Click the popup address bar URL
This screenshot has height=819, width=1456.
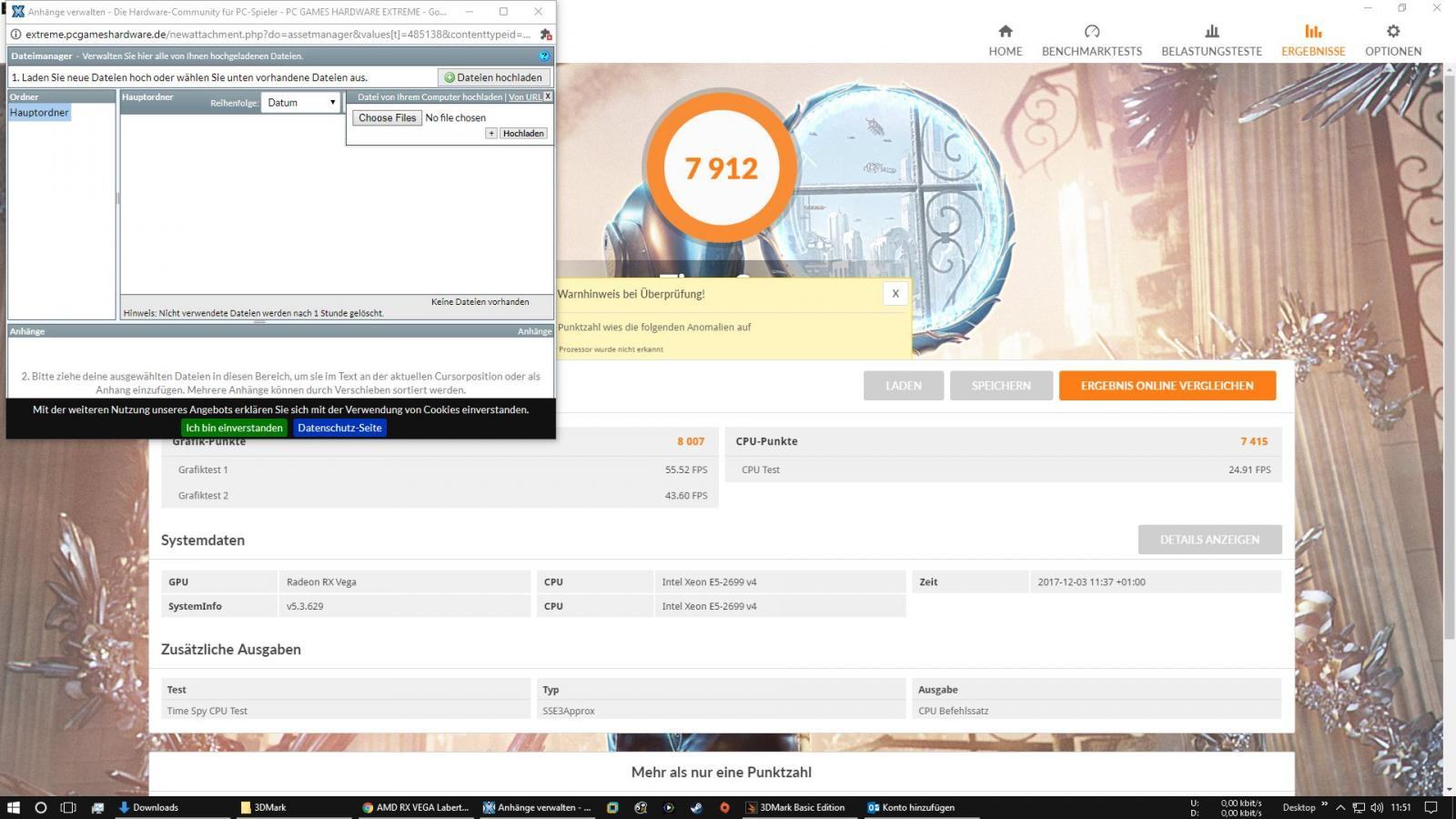point(278,35)
